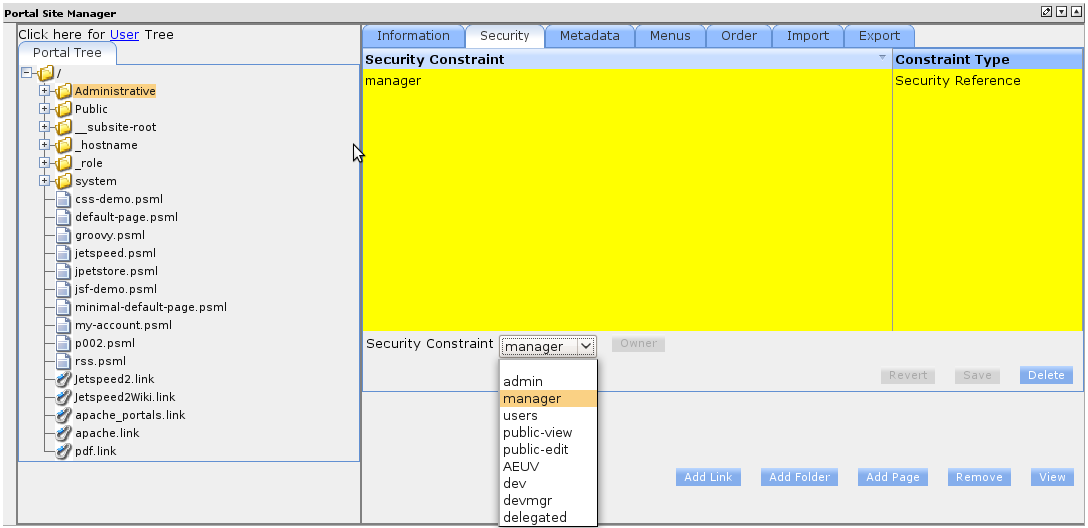Choose 'delegated' in the constraint list
This screenshot has width=1088, height=528.
click(x=534, y=517)
